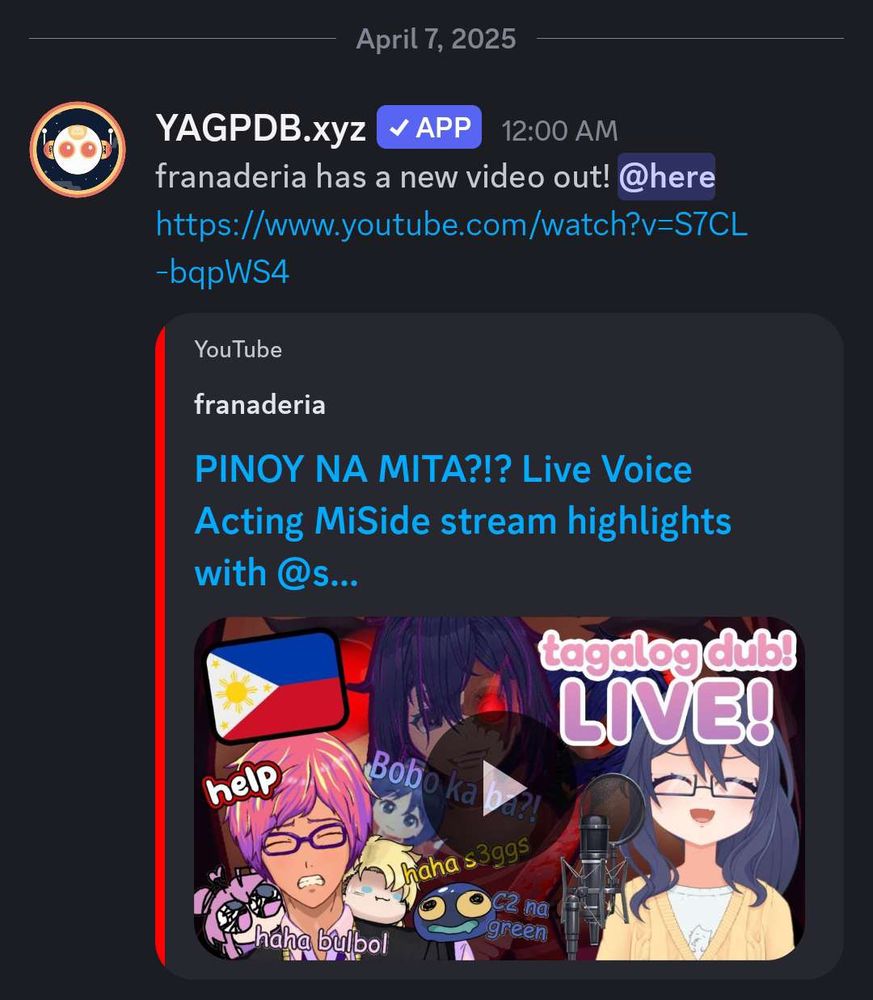The height and width of the screenshot is (1000, 873).
Task: Click the April 7, 2025 date divider
Action: (436, 39)
